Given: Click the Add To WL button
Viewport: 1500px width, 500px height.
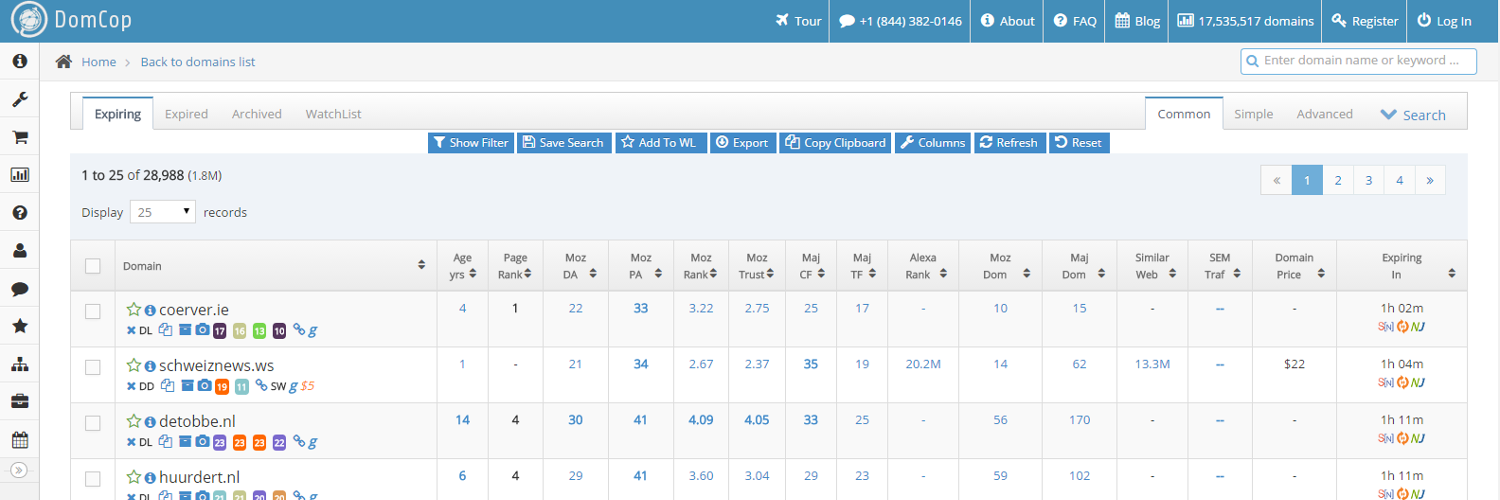Looking at the screenshot, I should (659, 143).
